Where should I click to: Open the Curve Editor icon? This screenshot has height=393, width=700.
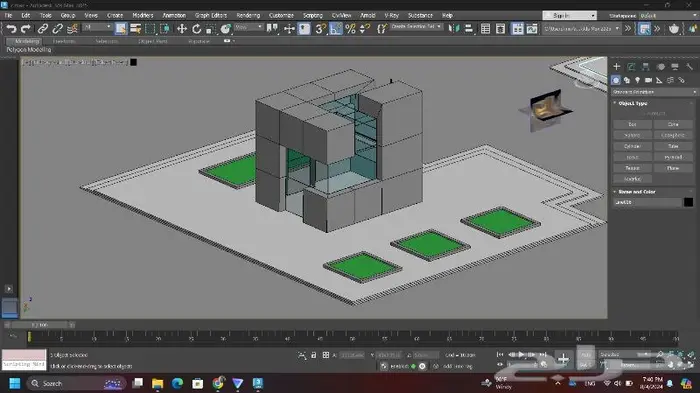(x=532, y=29)
